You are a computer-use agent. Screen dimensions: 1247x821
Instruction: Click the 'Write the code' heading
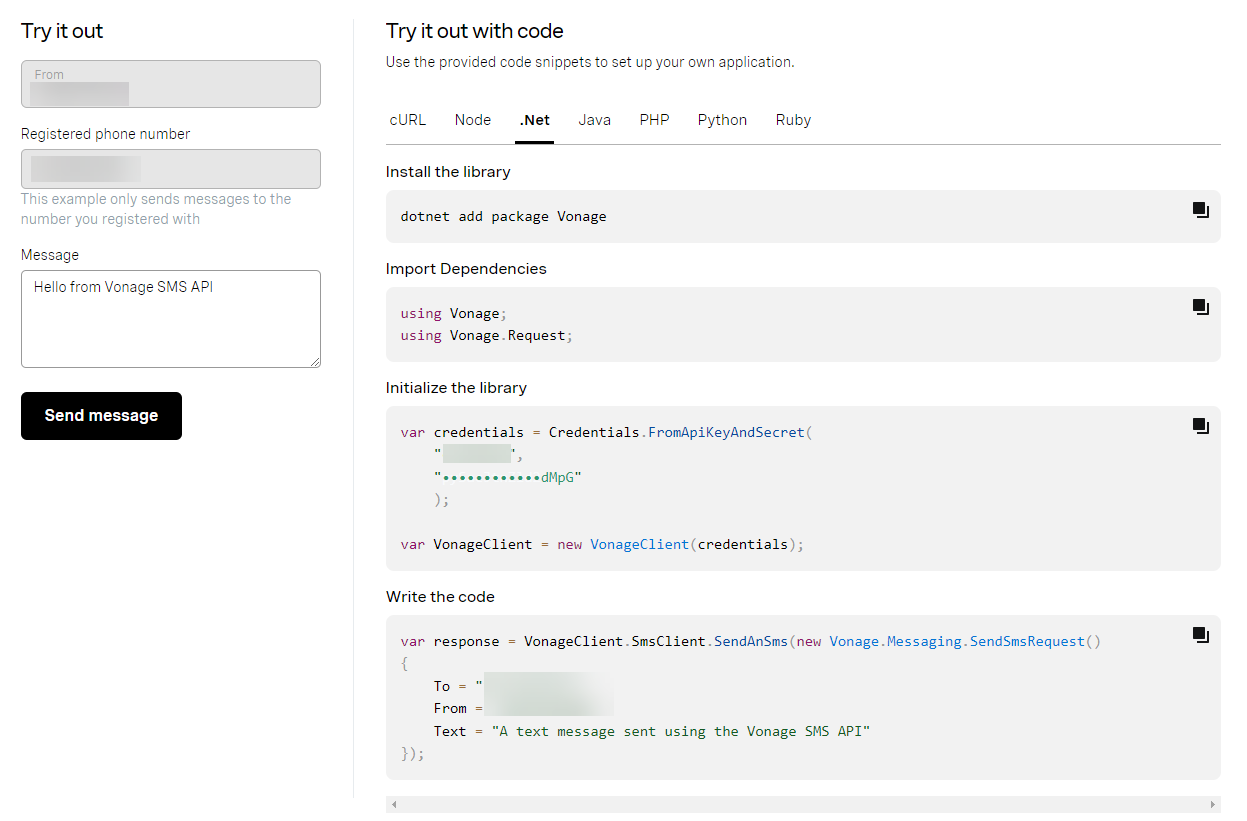coord(440,597)
